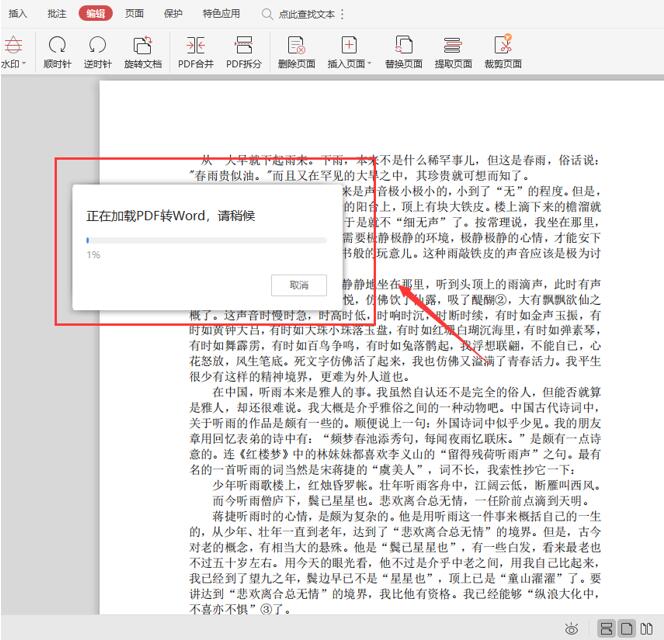Viewport: 664px width, 640px height.
Task: Click the line 少年听雨歌楼上，红烛昏罗帐
Action: [x=407, y=485]
